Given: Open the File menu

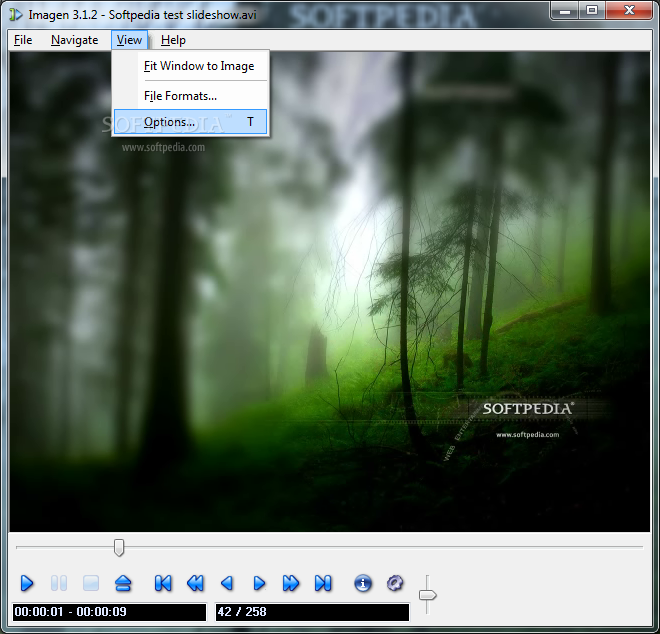Looking at the screenshot, I should tap(23, 40).
